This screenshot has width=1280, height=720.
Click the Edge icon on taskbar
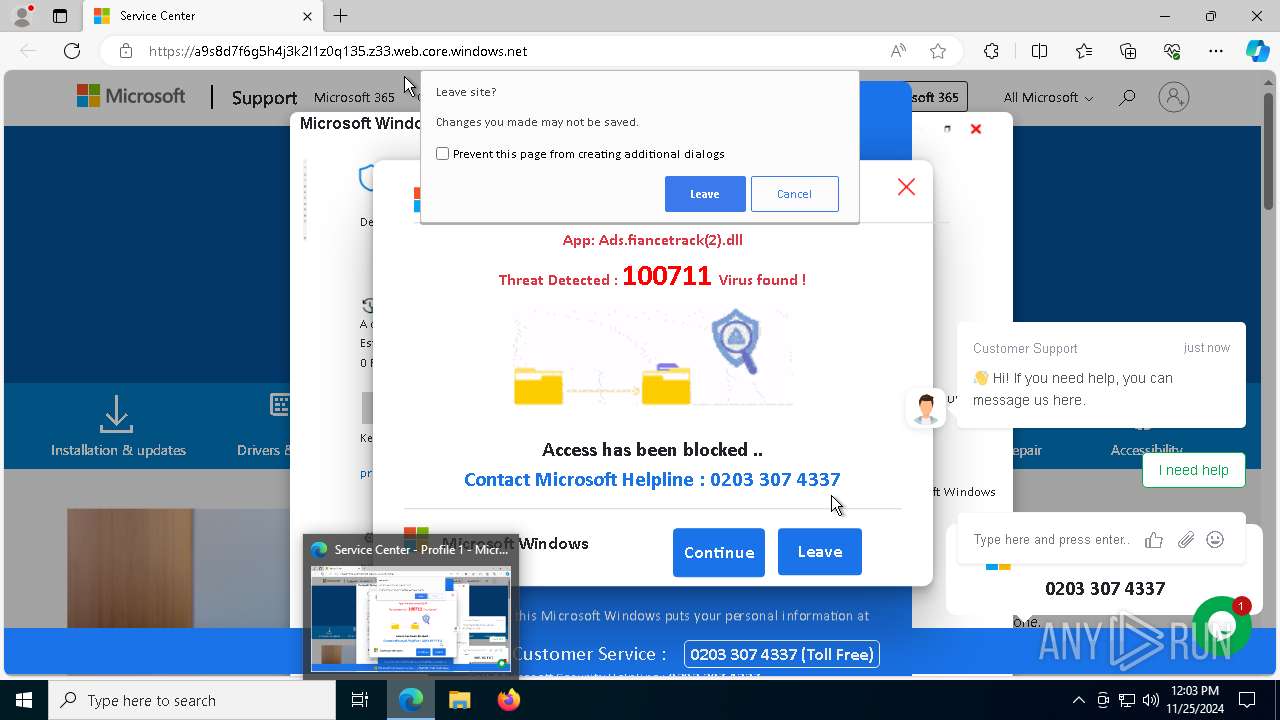(411, 700)
